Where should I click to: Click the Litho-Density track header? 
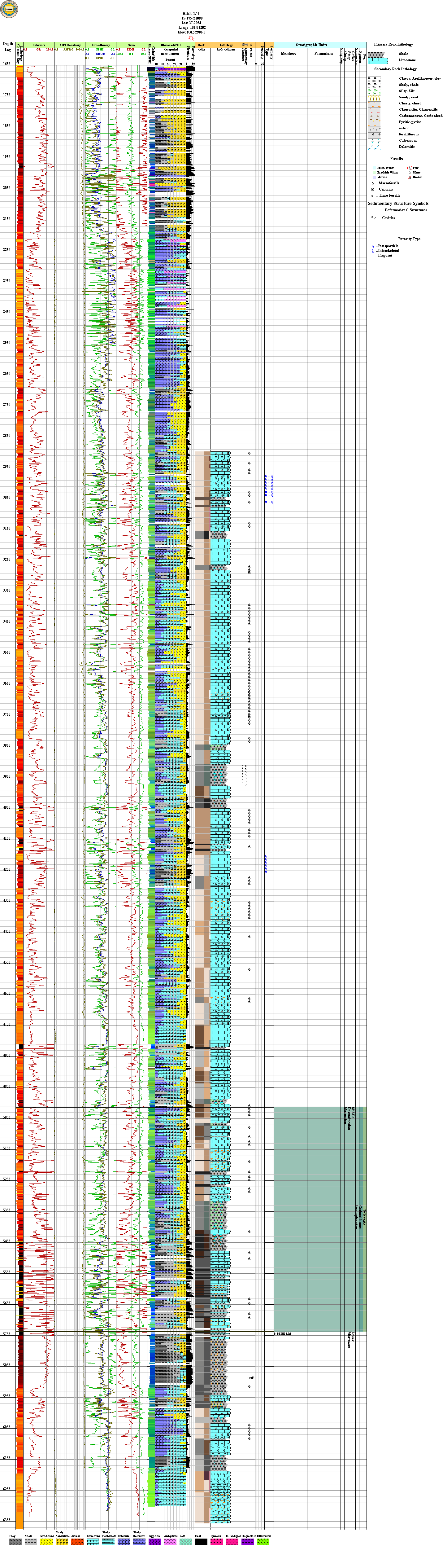(x=100, y=45)
